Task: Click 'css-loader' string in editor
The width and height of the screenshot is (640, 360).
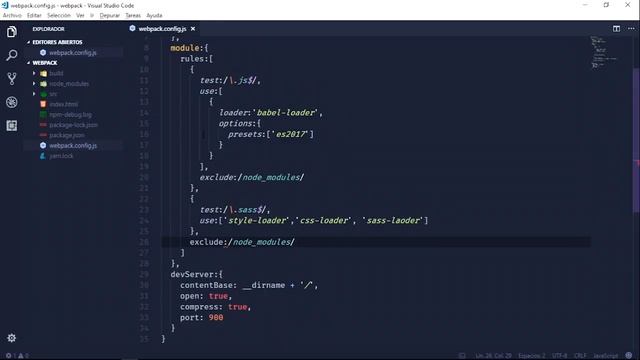Action: coord(325,220)
